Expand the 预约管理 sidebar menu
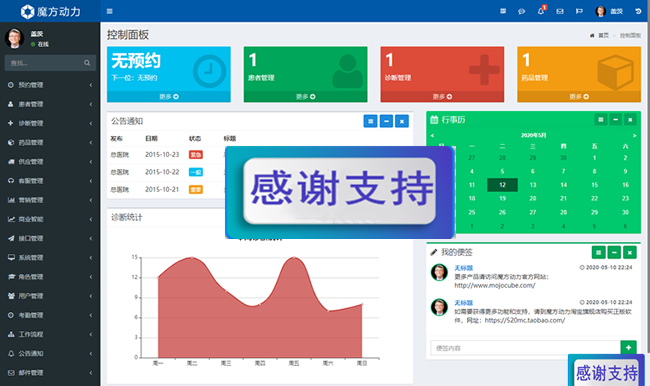The image size is (650, 386). click(x=50, y=85)
